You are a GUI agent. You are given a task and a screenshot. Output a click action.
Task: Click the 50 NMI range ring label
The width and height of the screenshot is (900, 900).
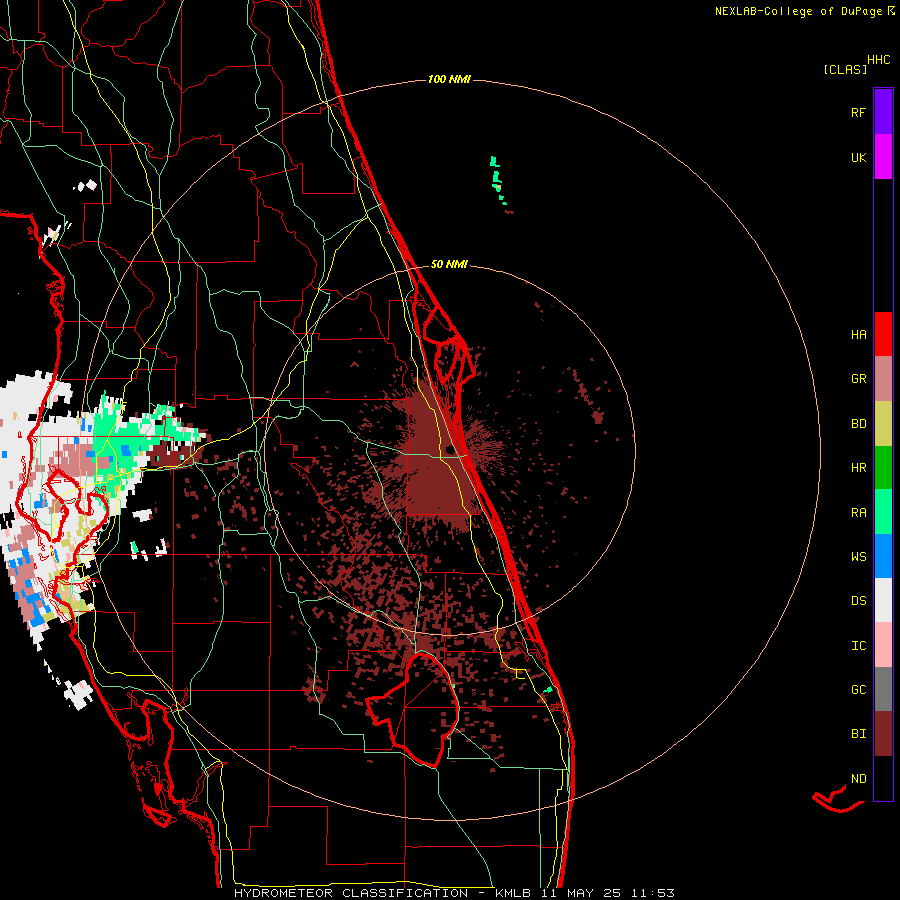pyautogui.click(x=449, y=265)
